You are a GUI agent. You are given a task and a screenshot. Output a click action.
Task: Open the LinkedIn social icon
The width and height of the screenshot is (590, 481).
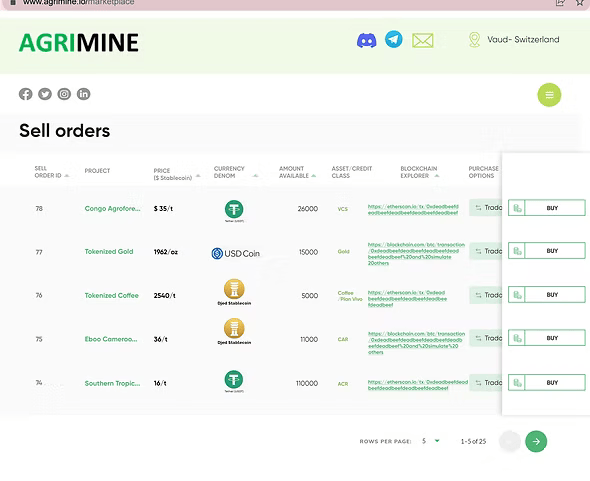point(84,94)
